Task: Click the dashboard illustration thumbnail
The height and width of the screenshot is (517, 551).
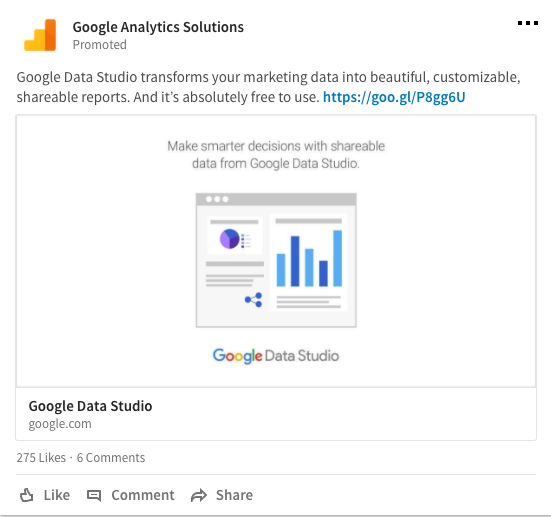Action: 276,260
